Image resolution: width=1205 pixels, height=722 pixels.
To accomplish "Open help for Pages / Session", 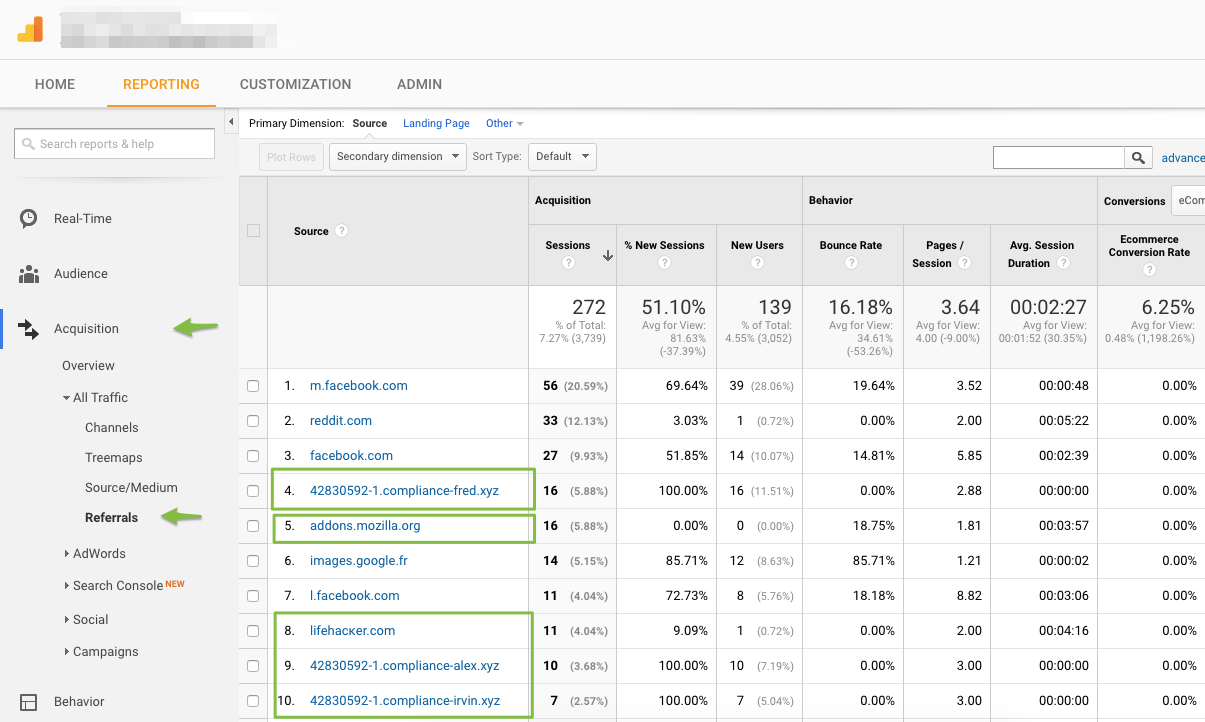I will (964, 263).
